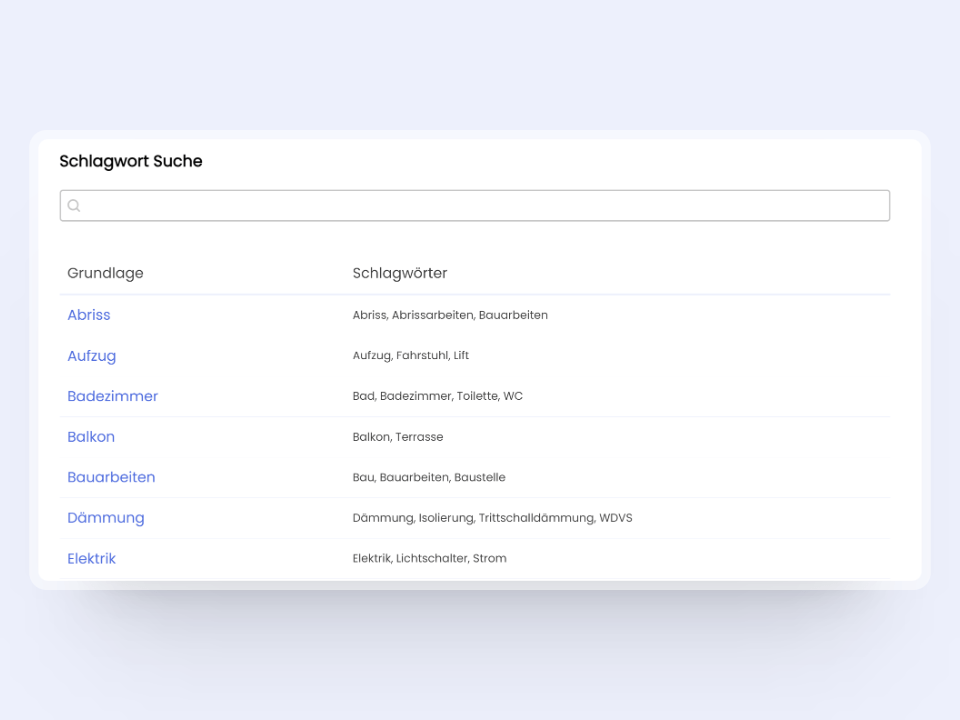The width and height of the screenshot is (960, 720).
Task: Click the 'Trittschalldämmung' keyword
Action: [x=535, y=518]
